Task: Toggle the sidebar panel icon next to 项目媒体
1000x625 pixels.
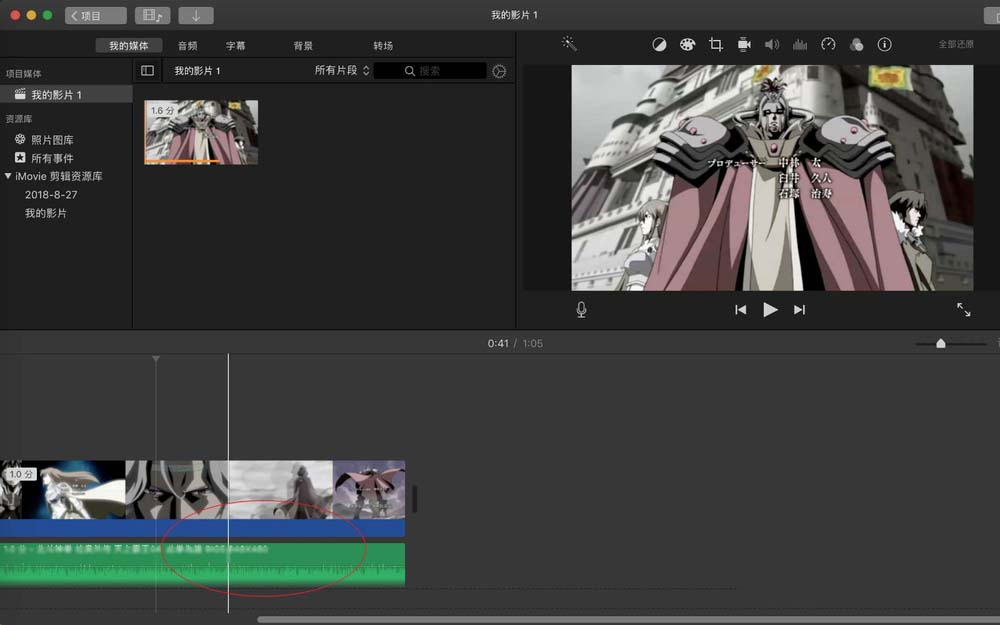Action: point(146,69)
